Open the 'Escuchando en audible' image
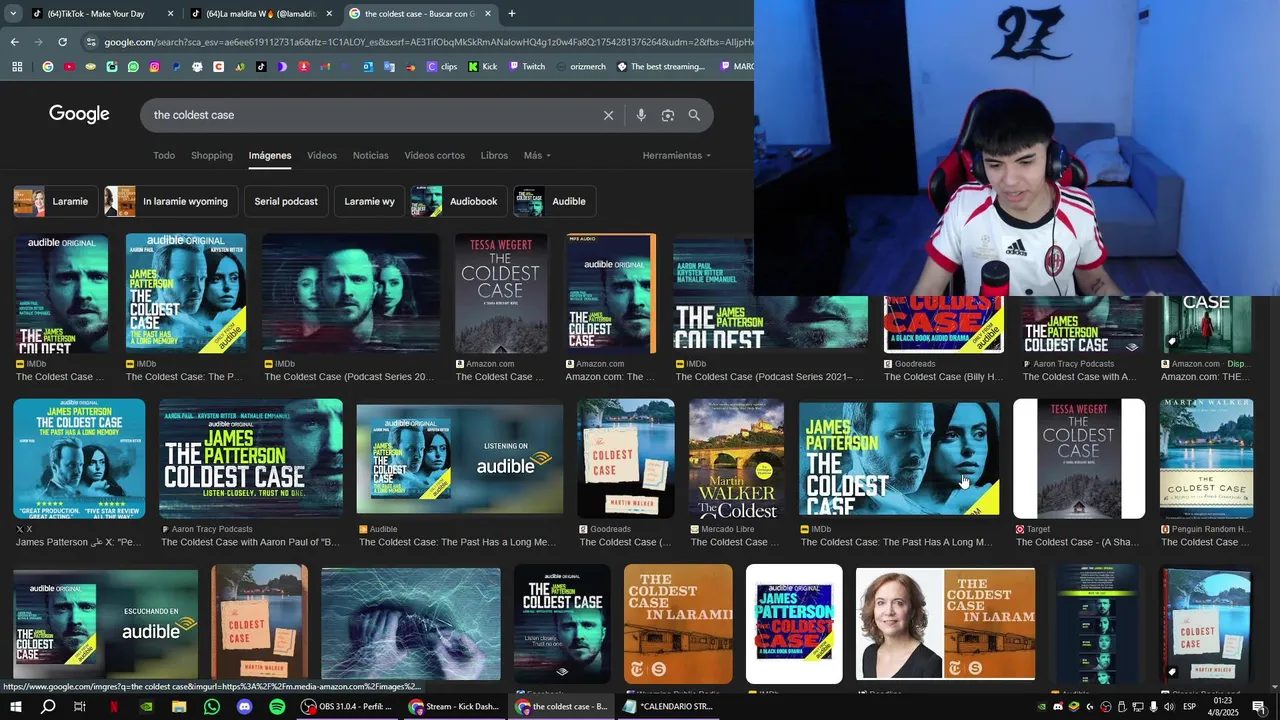This screenshot has width=1280, height=720. [x=105, y=626]
